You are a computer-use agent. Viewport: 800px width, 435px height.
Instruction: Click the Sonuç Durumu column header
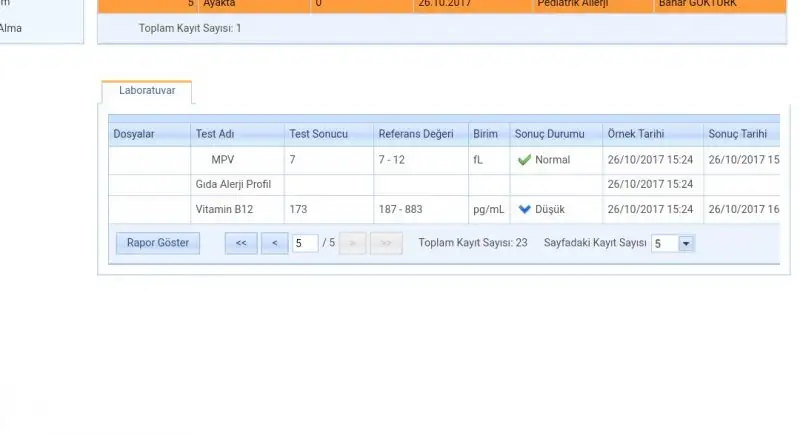[x=548, y=134]
